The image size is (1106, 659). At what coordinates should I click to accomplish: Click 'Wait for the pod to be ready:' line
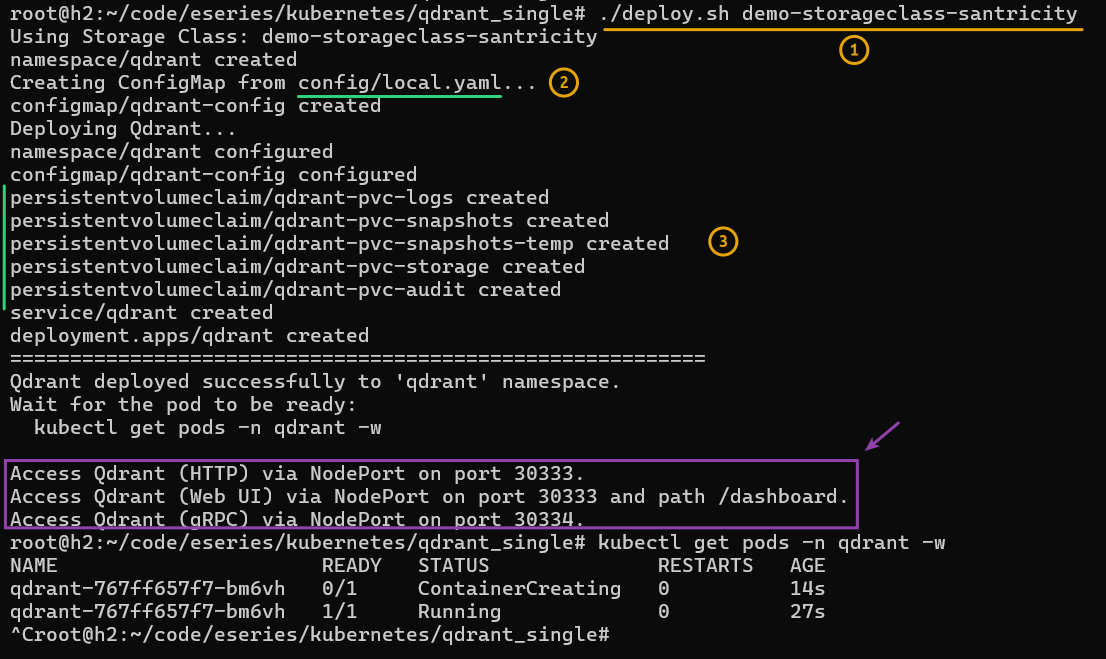[183, 405]
